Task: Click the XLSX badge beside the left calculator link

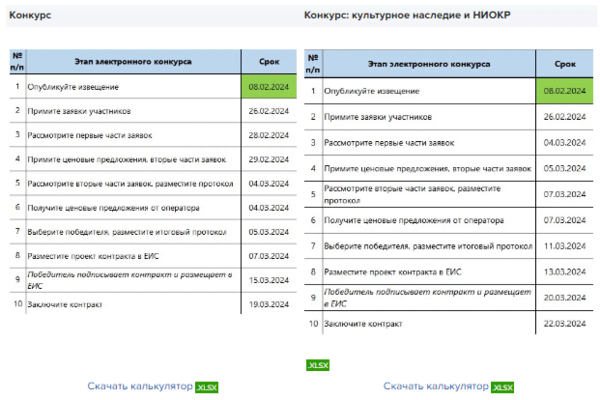Action: [207, 386]
